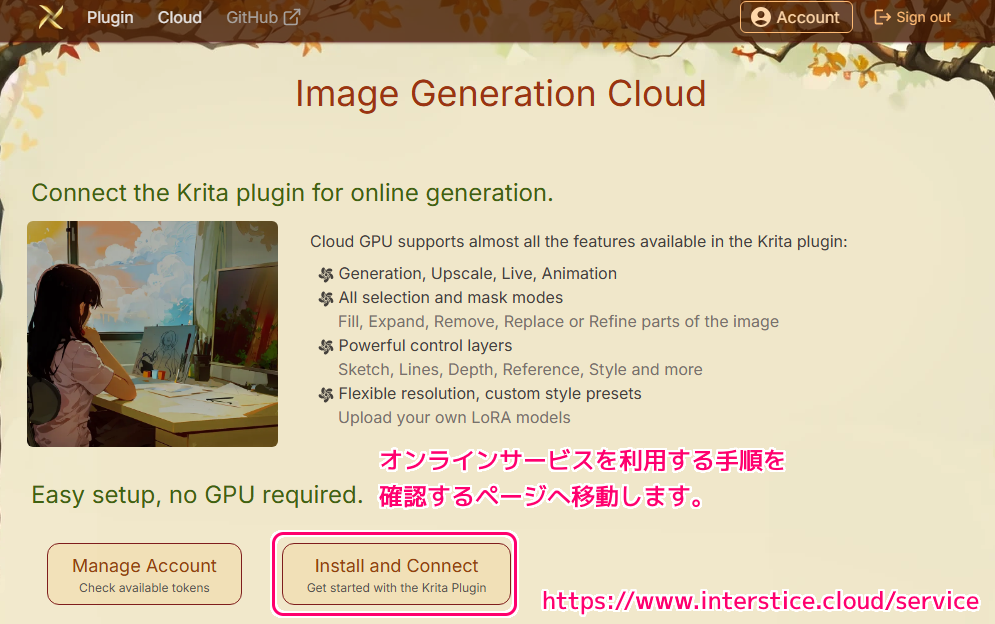
Task: Click the Install and Connect button
Action: click(396, 574)
